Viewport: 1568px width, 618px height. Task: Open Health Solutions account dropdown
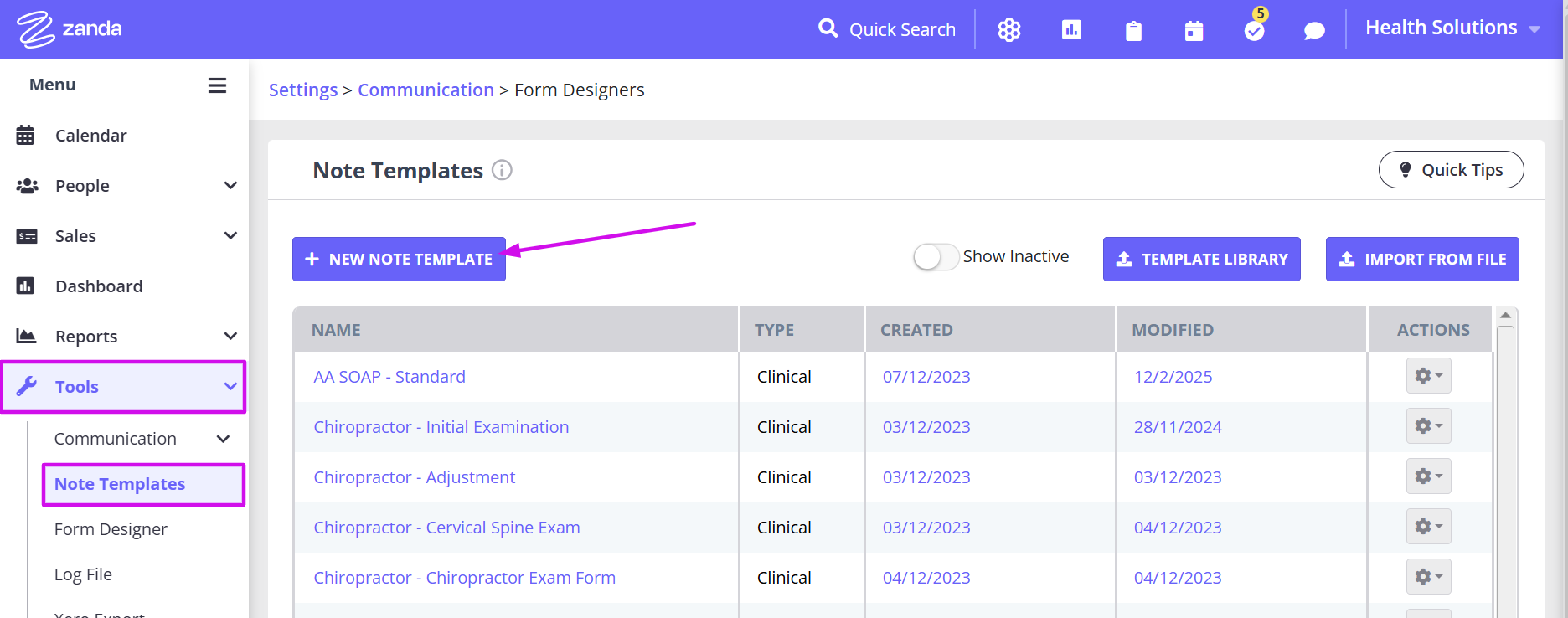(1452, 28)
